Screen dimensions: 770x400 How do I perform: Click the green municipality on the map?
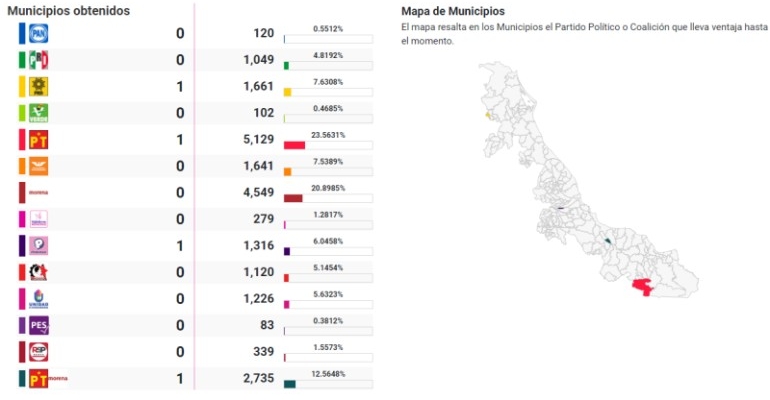click(x=607, y=240)
